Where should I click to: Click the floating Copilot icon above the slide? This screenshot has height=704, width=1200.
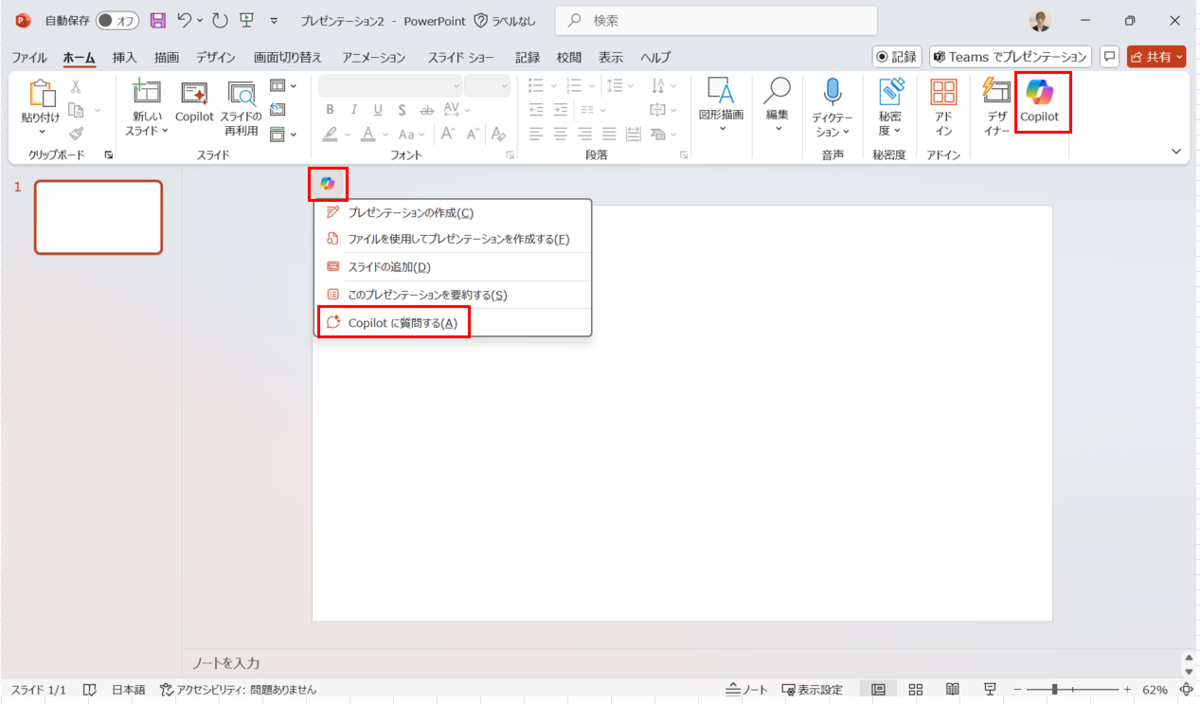pyautogui.click(x=327, y=183)
